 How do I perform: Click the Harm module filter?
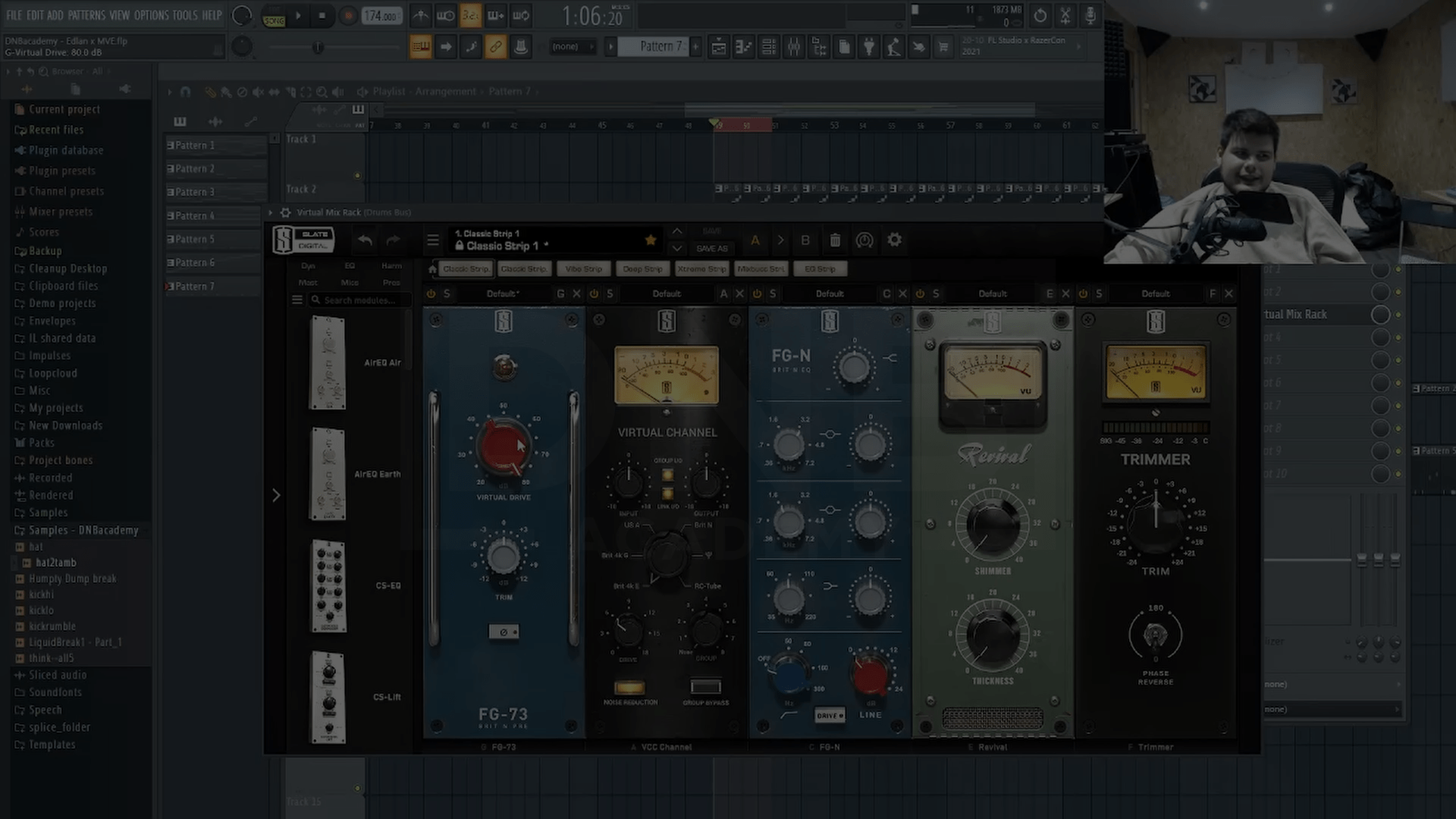(391, 266)
